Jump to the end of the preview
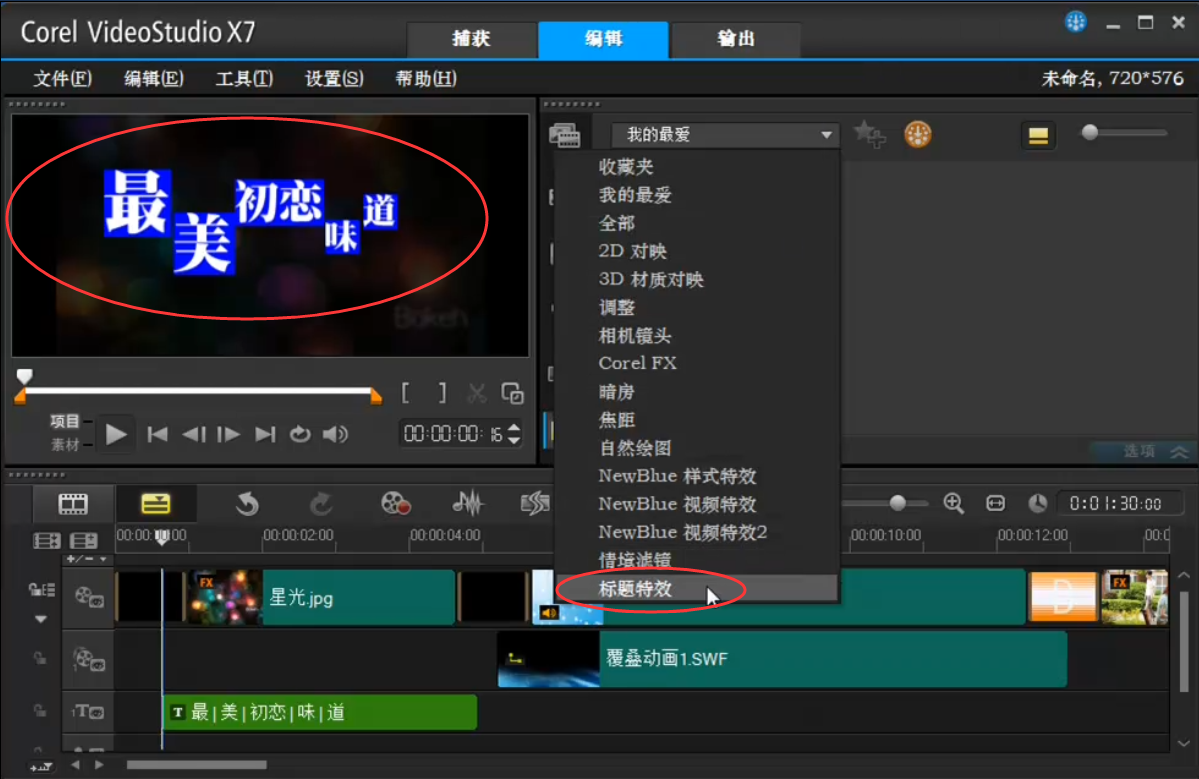1199x779 pixels. pyautogui.click(x=265, y=434)
